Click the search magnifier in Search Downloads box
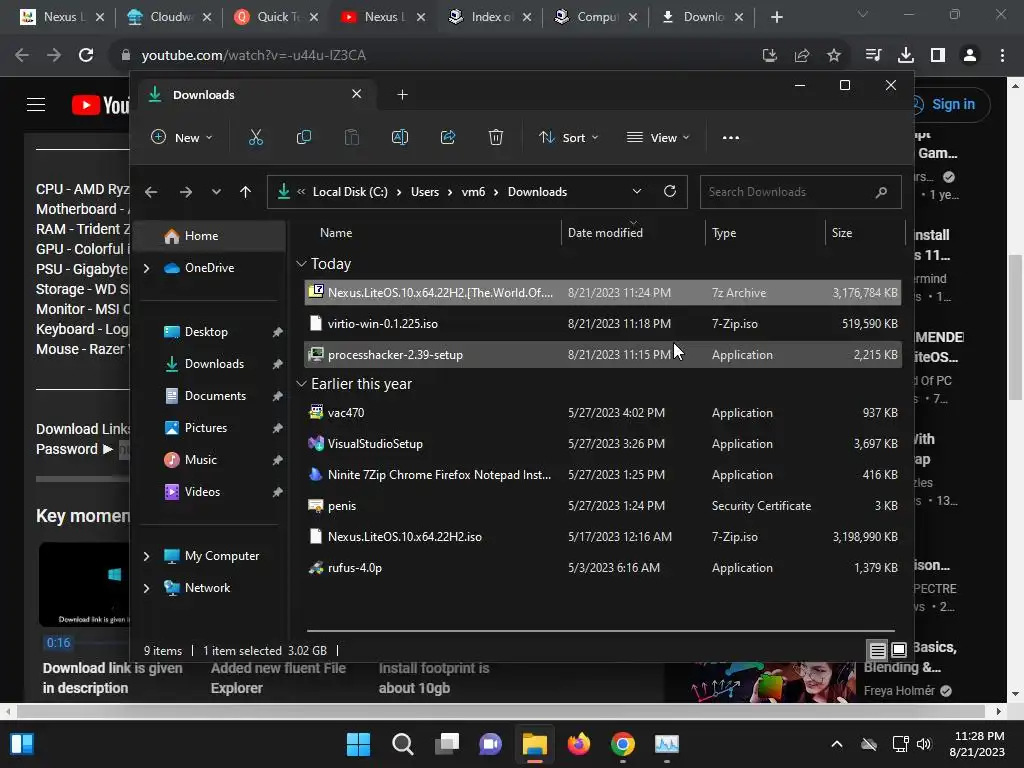This screenshot has height=768, width=1024. (881, 192)
